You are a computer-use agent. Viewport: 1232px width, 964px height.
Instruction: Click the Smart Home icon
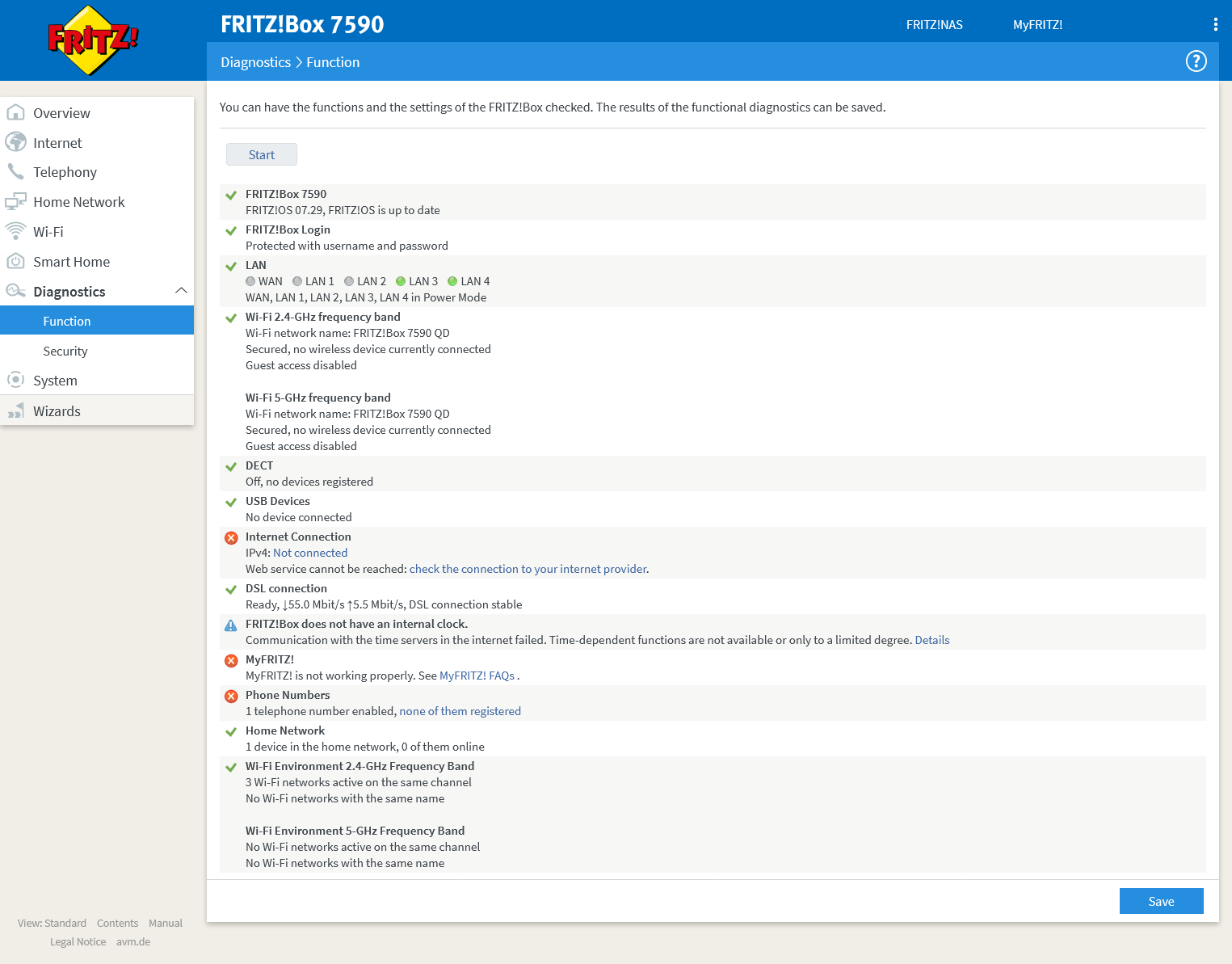15,261
